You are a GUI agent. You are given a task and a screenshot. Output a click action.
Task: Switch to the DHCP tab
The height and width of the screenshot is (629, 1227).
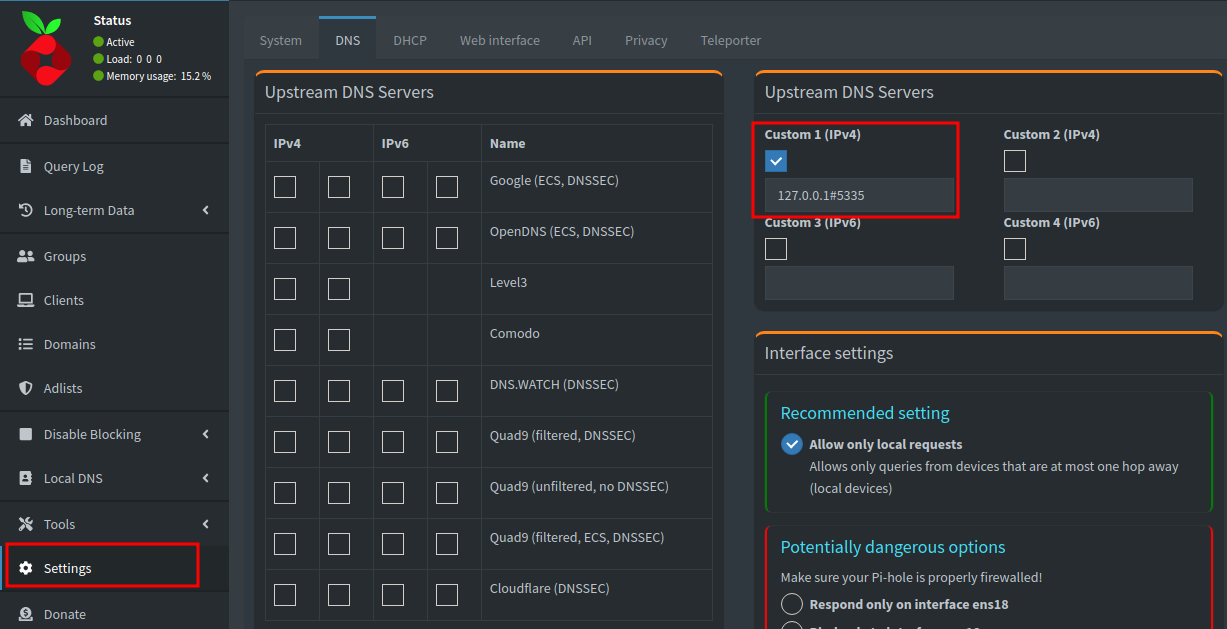(x=409, y=40)
